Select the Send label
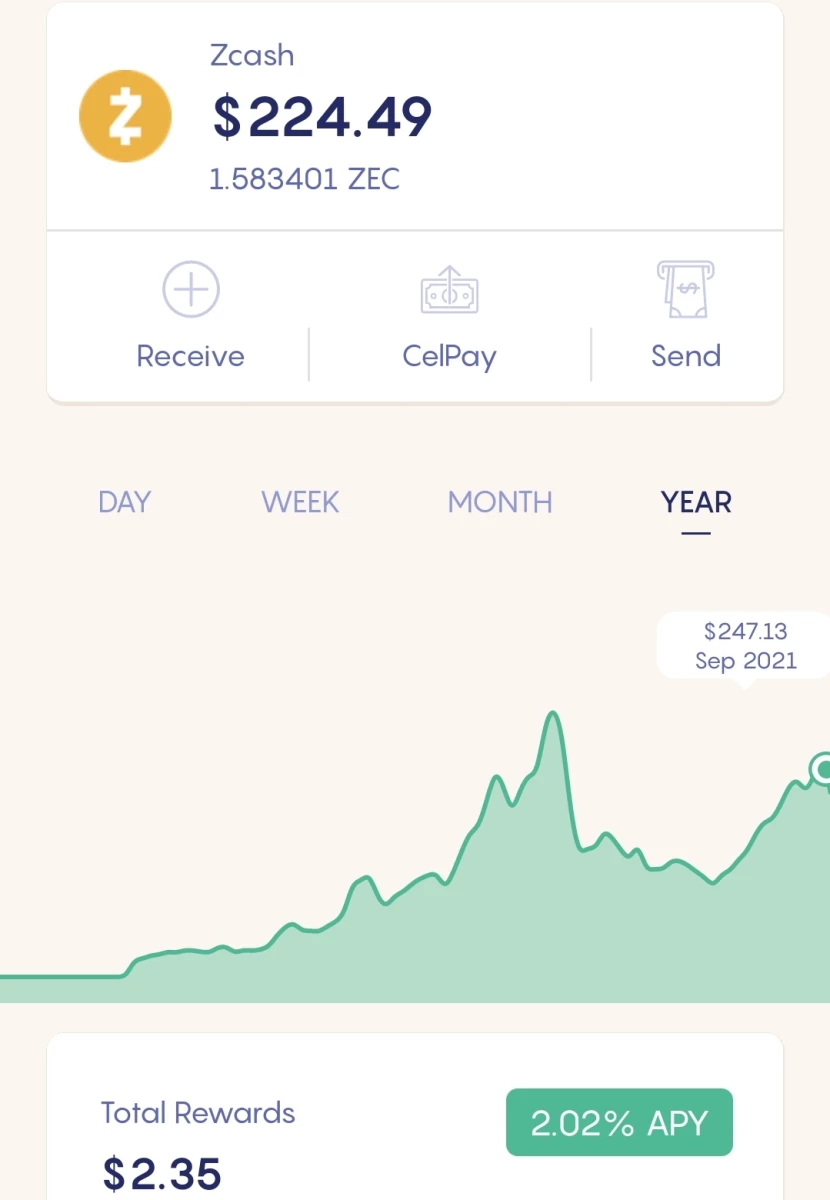 point(686,356)
